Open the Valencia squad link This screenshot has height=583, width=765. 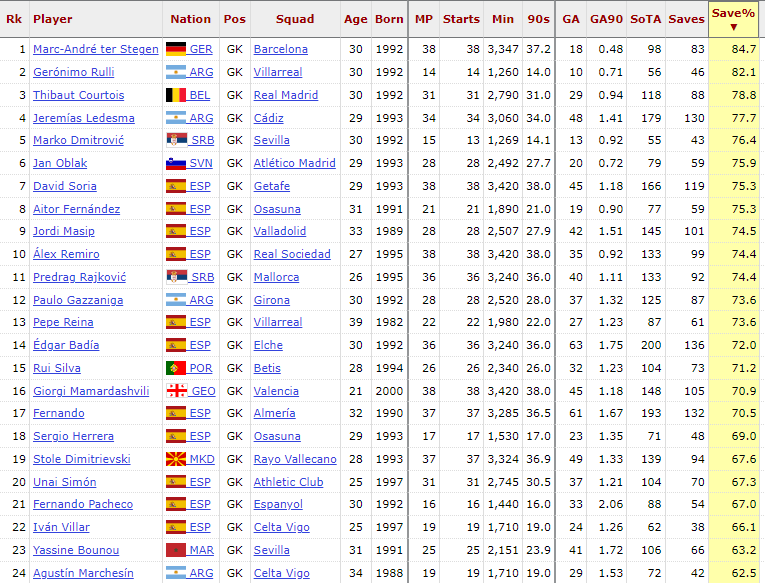(x=276, y=391)
